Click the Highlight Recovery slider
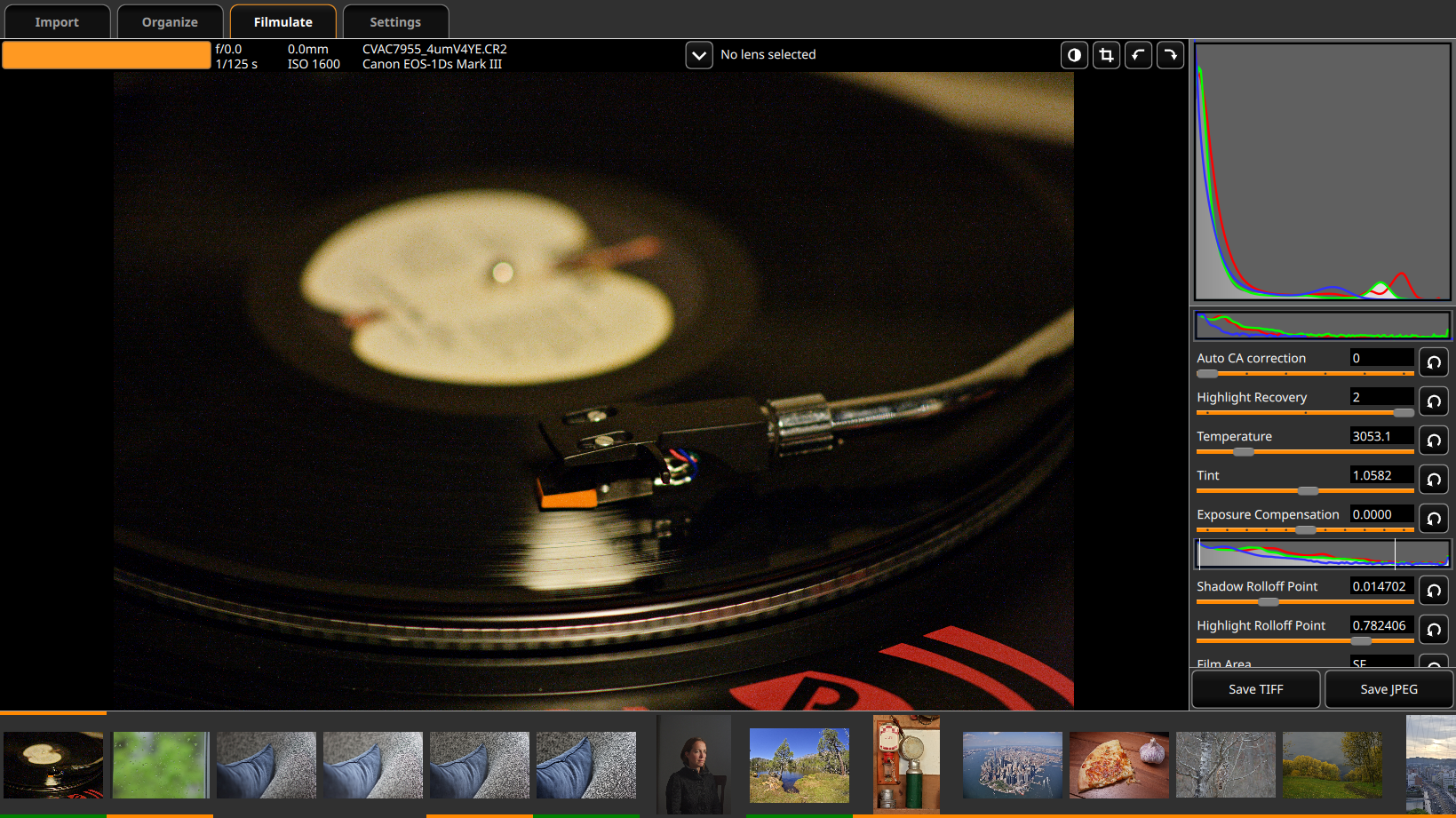The height and width of the screenshot is (818, 1456). tap(1305, 413)
